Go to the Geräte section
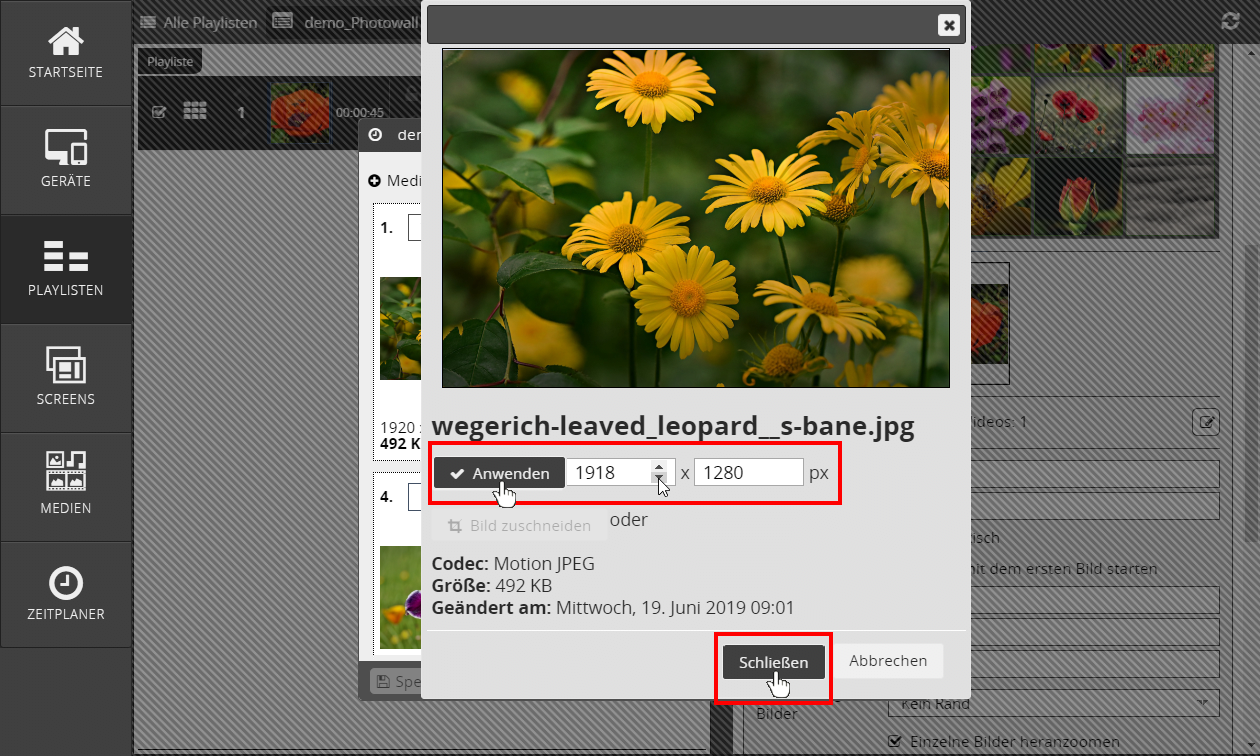 (x=66, y=160)
